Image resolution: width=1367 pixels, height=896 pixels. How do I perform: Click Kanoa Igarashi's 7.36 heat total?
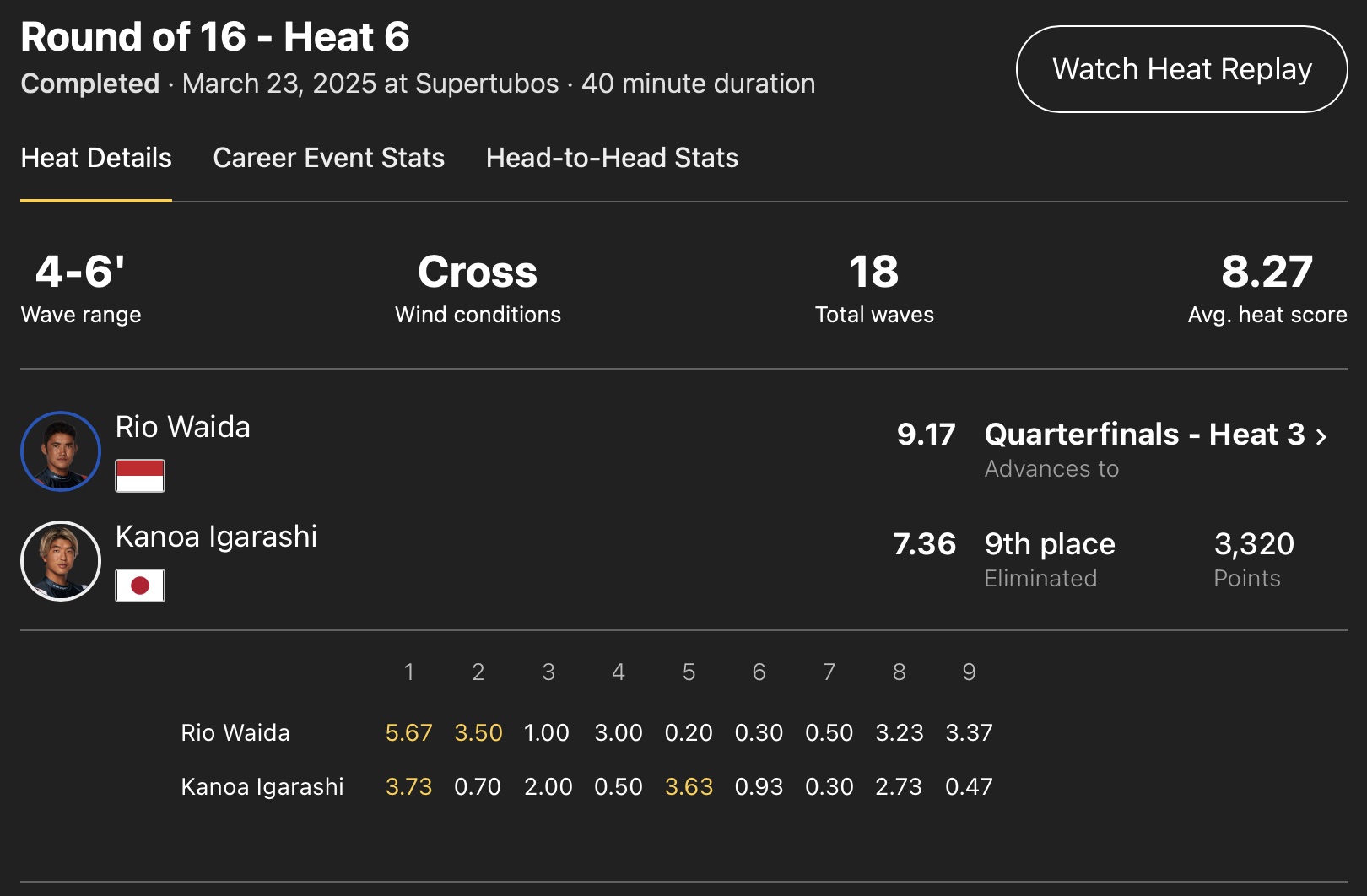click(x=924, y=544)
